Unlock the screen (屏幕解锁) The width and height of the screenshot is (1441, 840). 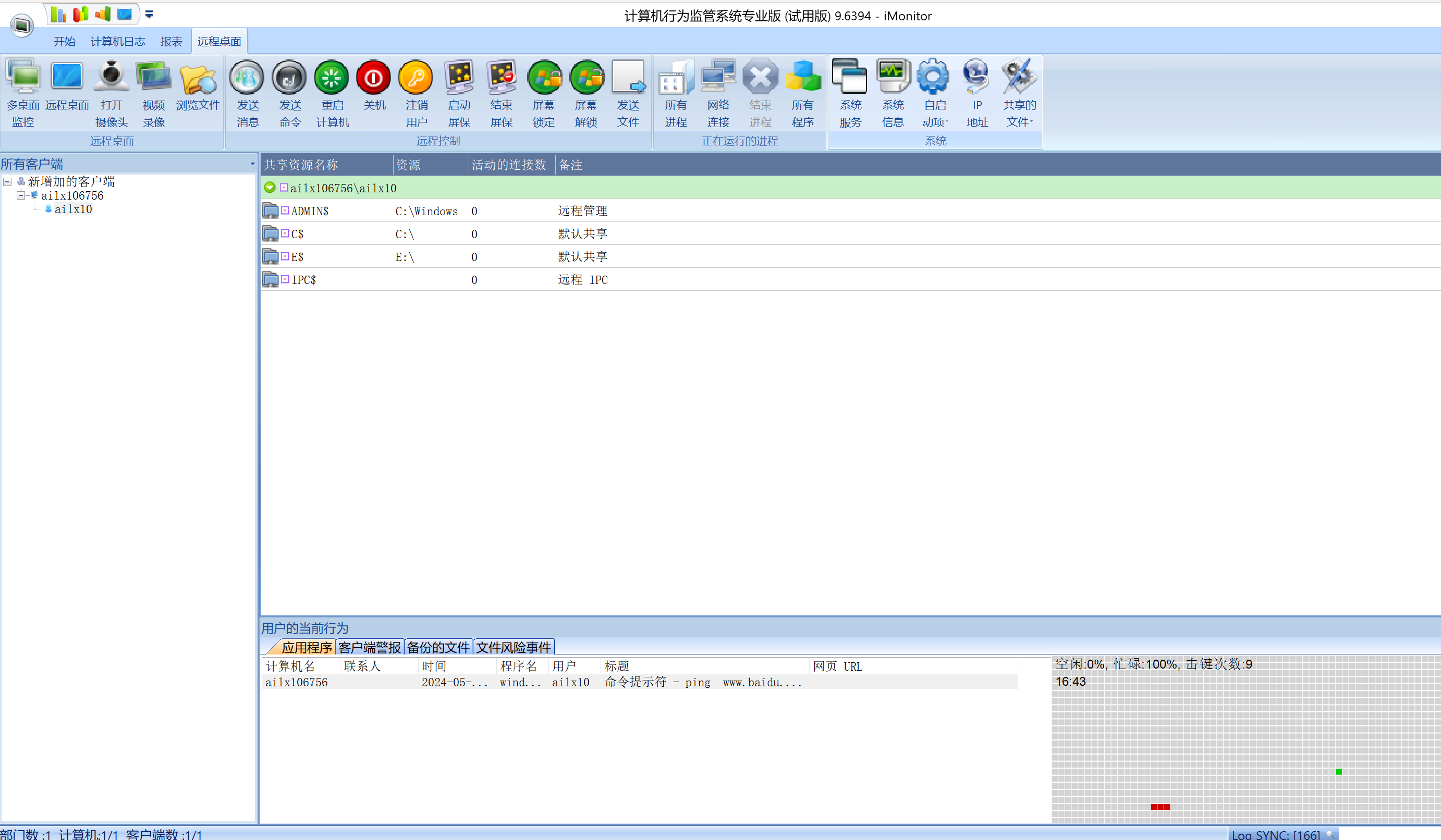click(585, 94)
